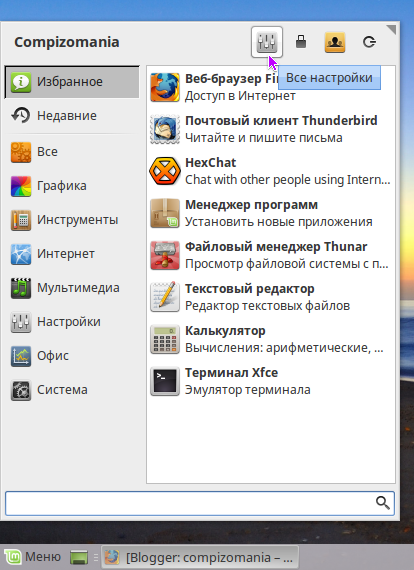Click 'Менеджер программ' entry title
This screenshot has height=570, width=414.
point(251,205)
